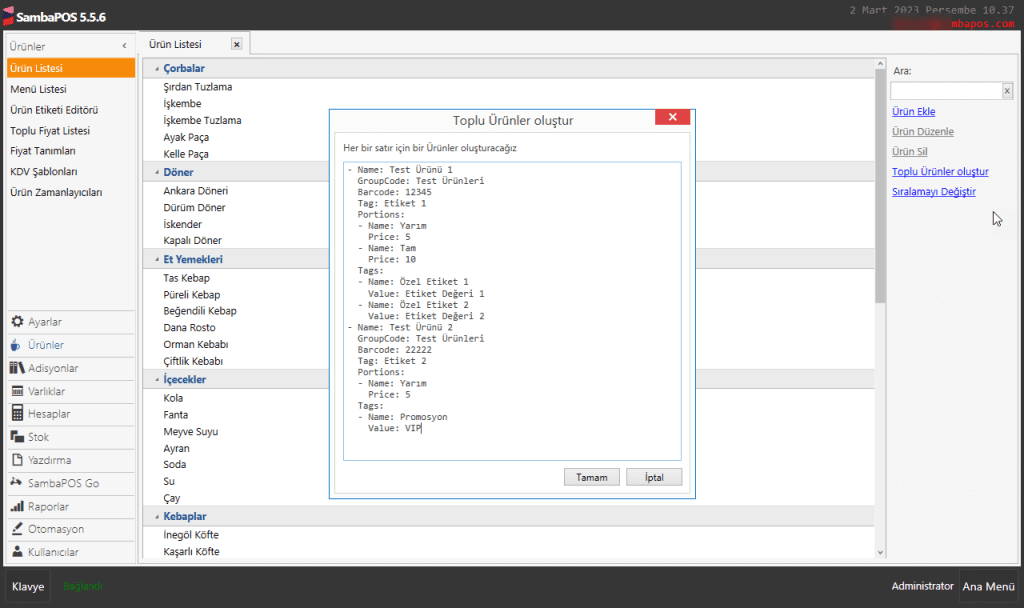1024x608 pixels.
Task: Select Fiyat Tanımları menu item
Action: point(42,151)
